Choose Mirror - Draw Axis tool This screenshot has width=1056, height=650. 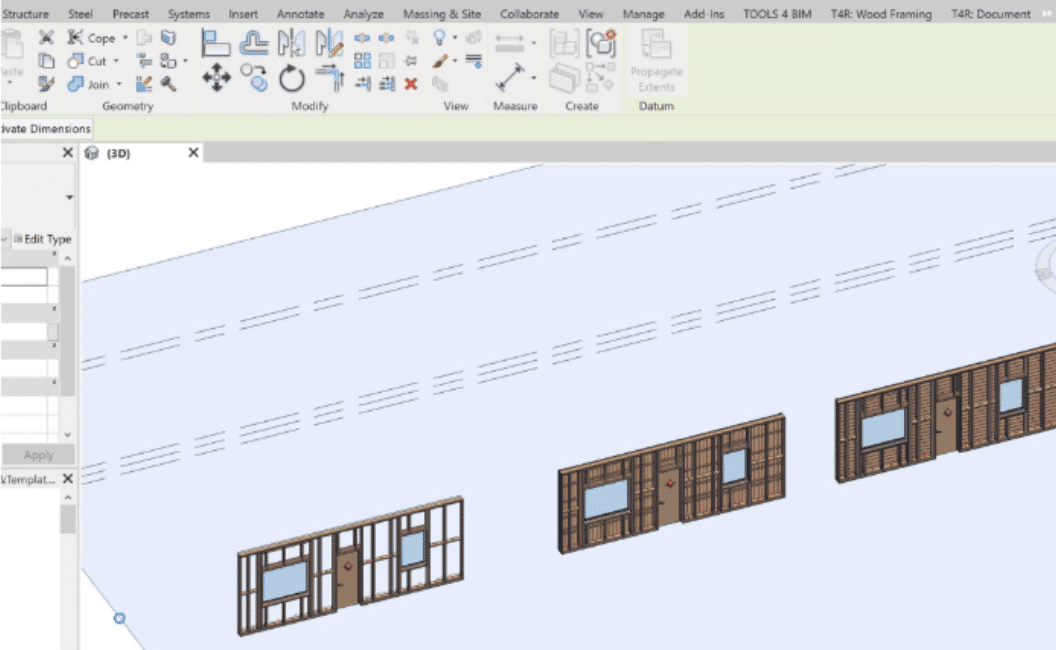pos(329,43)
